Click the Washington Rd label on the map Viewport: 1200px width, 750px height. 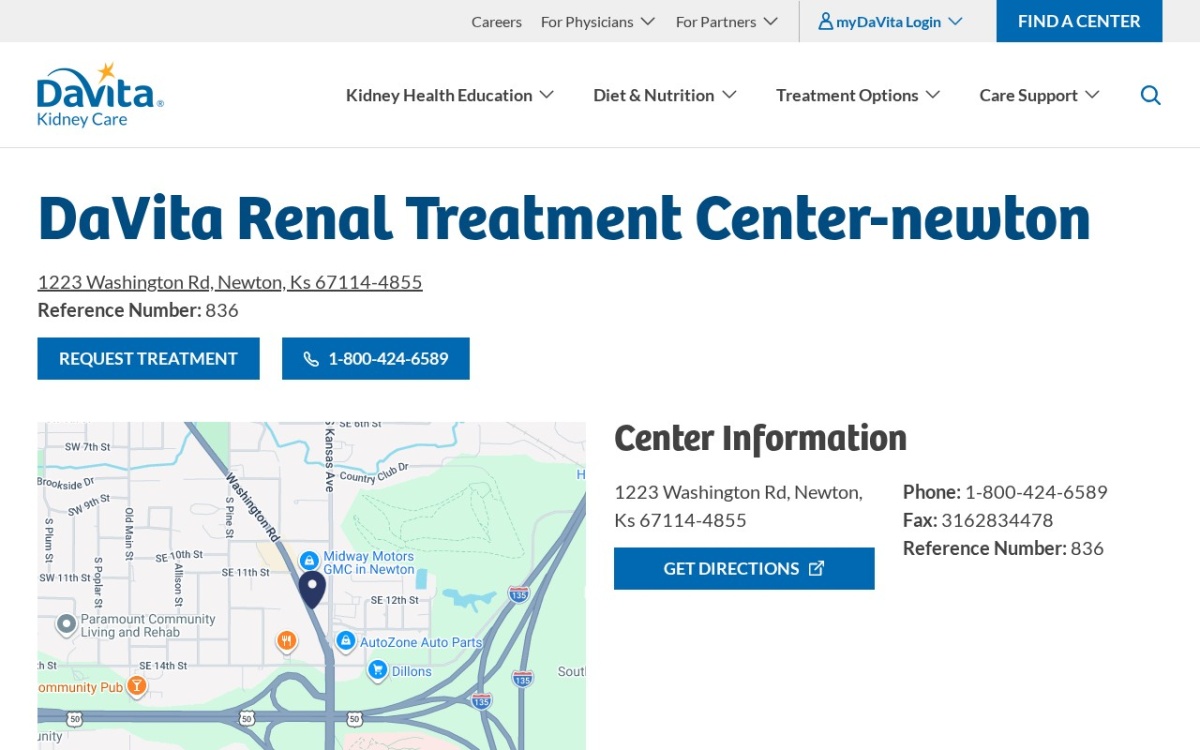click(252, 507)
